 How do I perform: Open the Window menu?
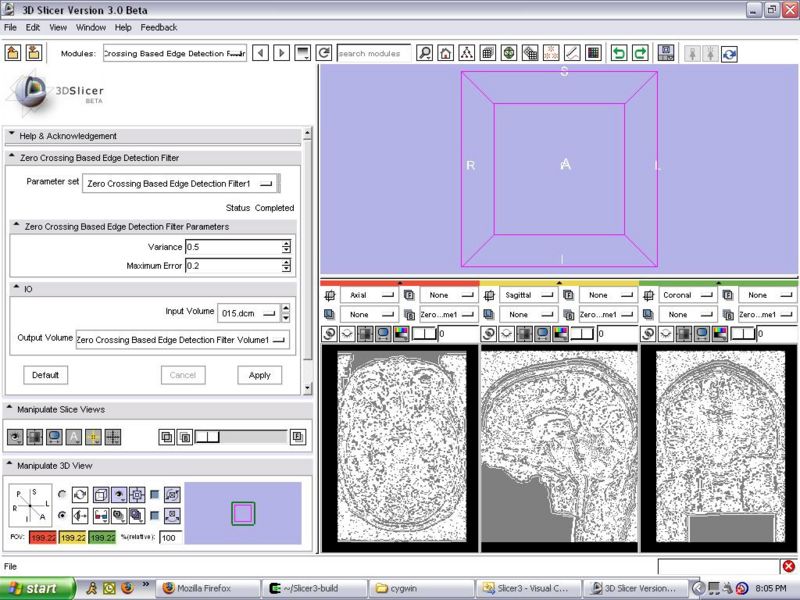pos(91,27)
